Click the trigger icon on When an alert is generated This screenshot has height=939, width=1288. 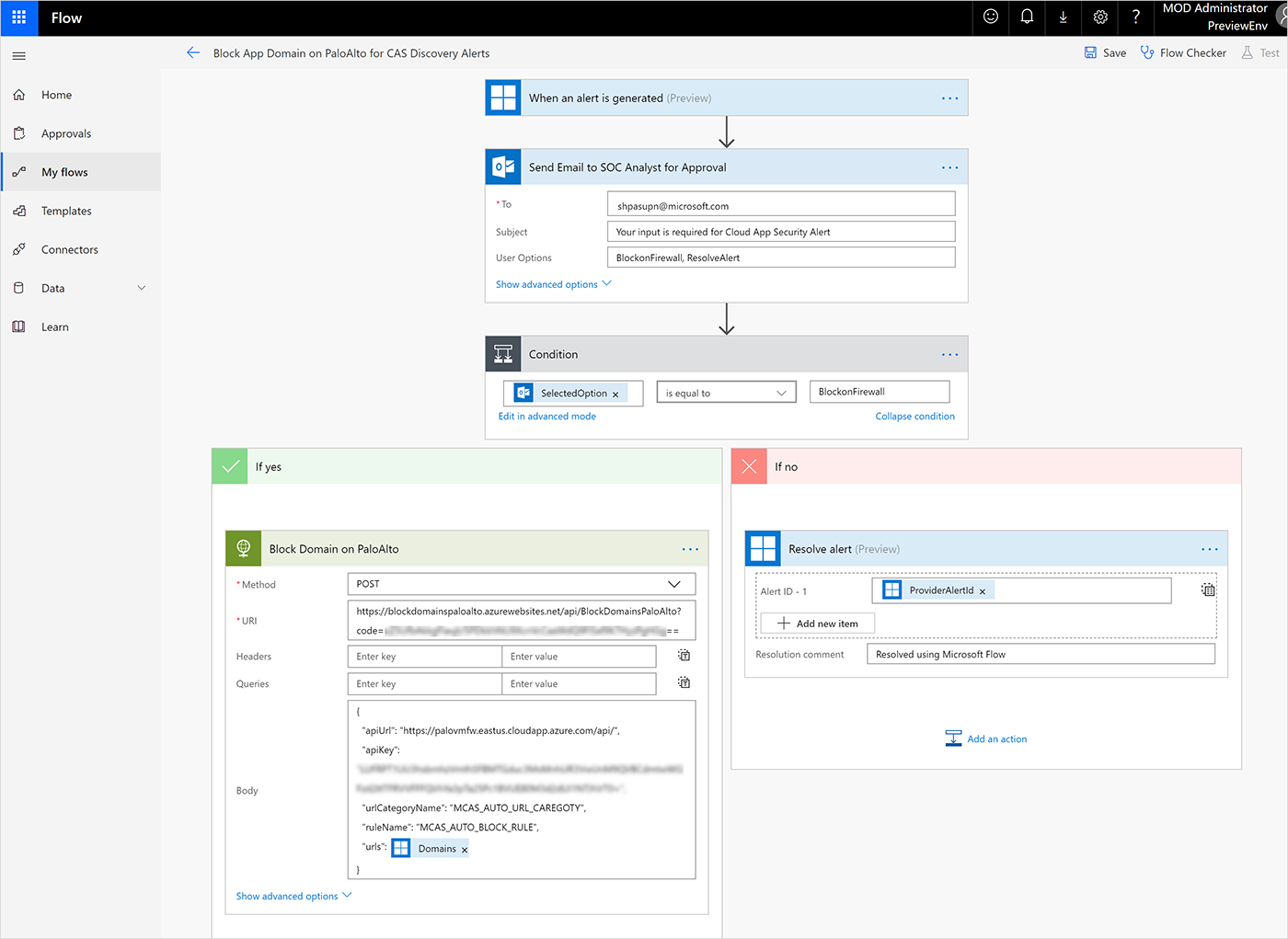(x=502, y=97)
